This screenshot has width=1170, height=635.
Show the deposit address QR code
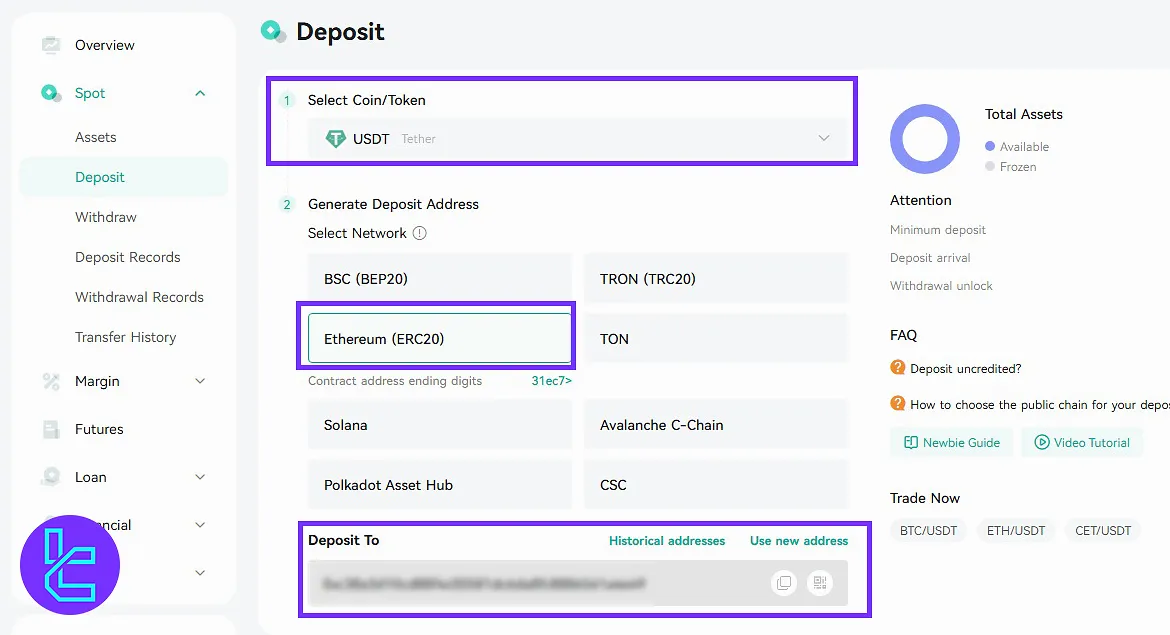click(820, 583)
